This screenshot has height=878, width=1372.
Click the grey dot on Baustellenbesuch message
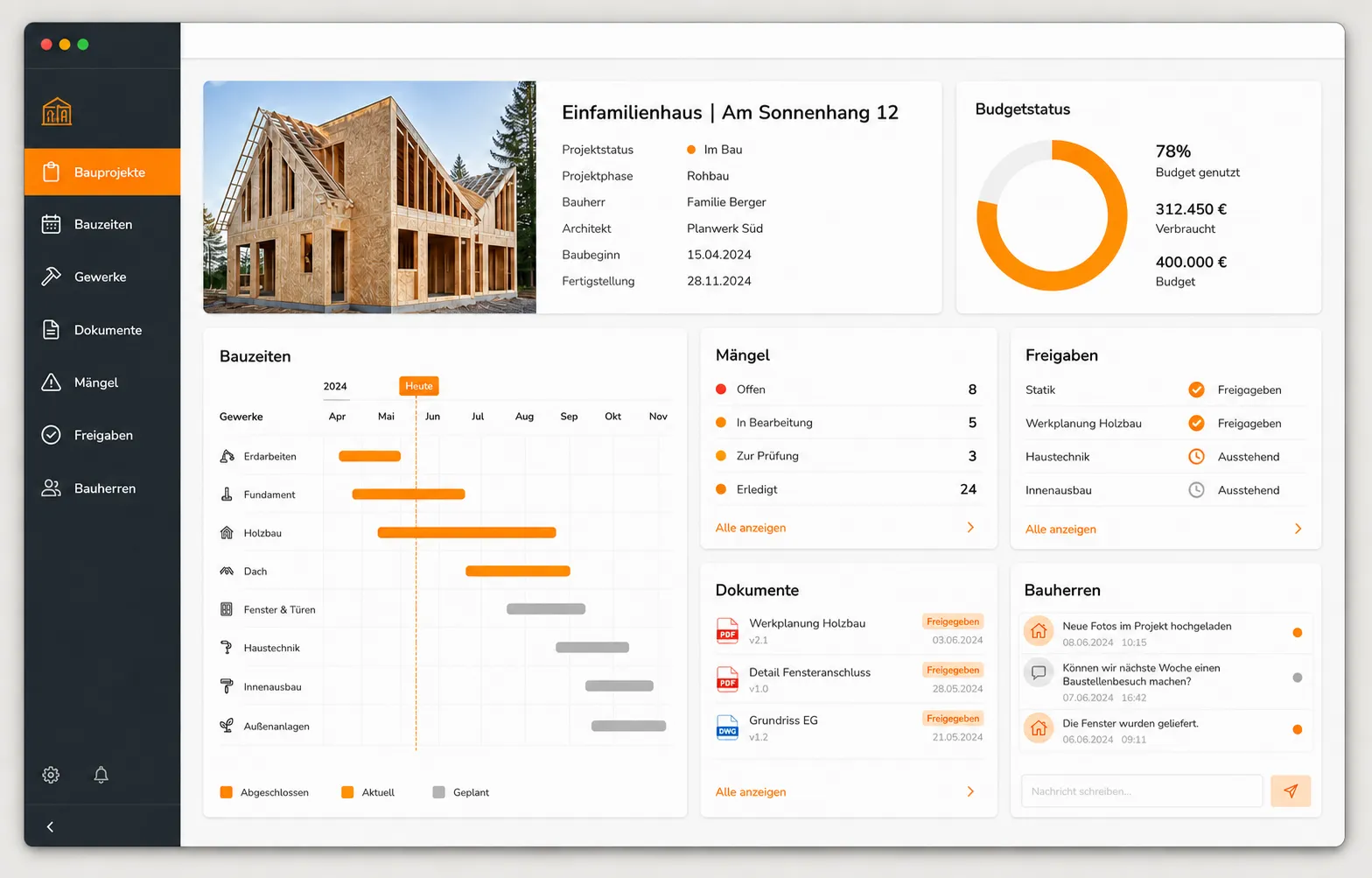(1297, 678)
